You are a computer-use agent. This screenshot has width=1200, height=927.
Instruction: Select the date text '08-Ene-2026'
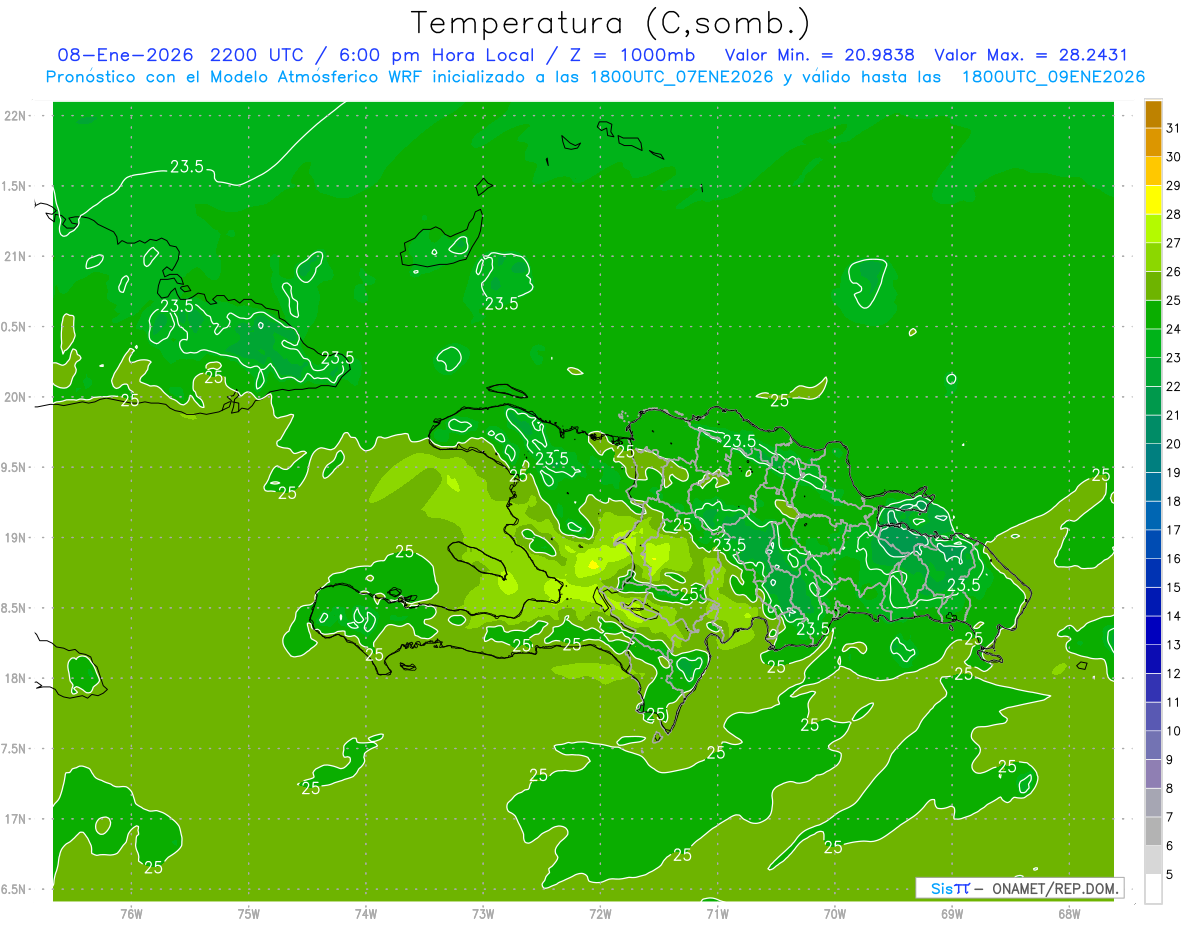pyautogui.click(x=127, y=55)
